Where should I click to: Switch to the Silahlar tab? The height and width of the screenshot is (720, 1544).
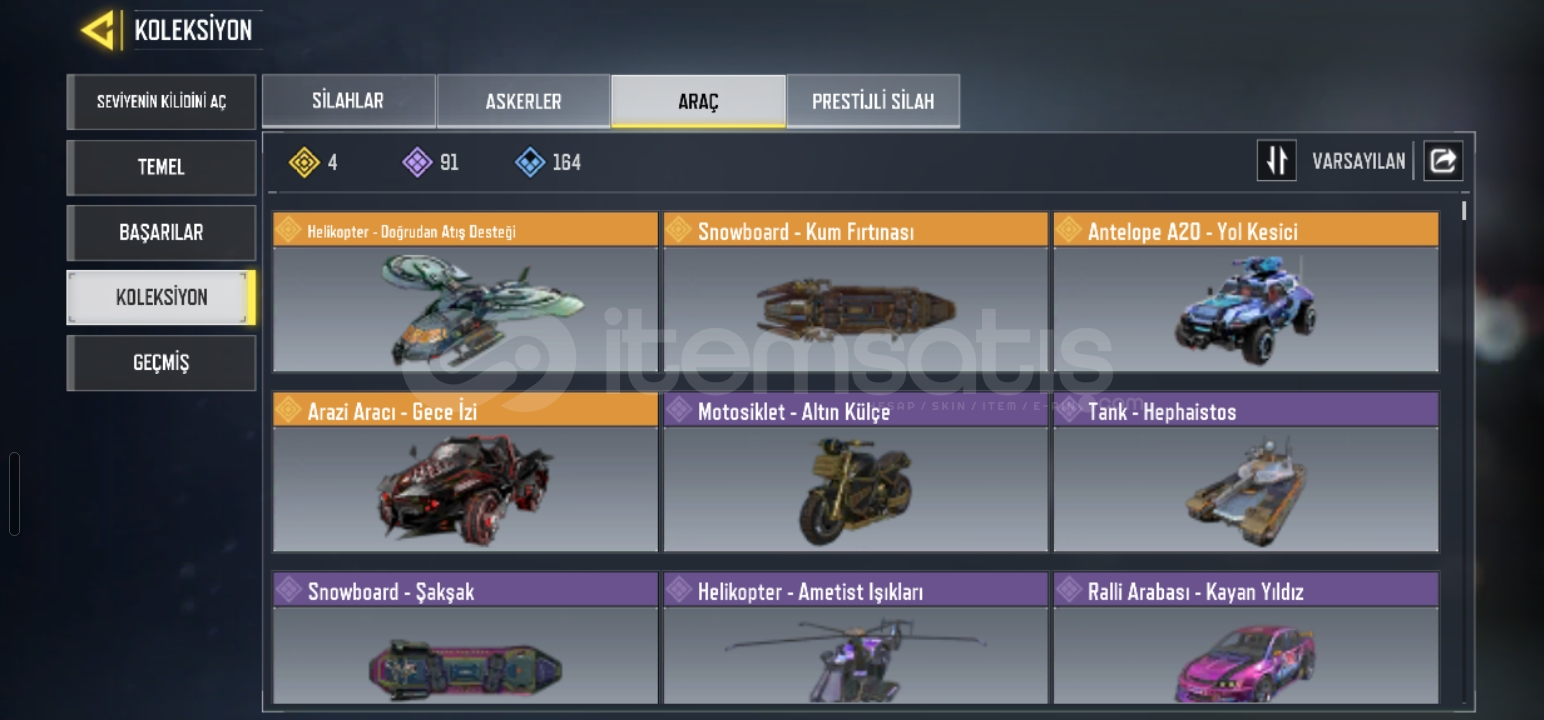pyautogui.click(x=348, y=101)
